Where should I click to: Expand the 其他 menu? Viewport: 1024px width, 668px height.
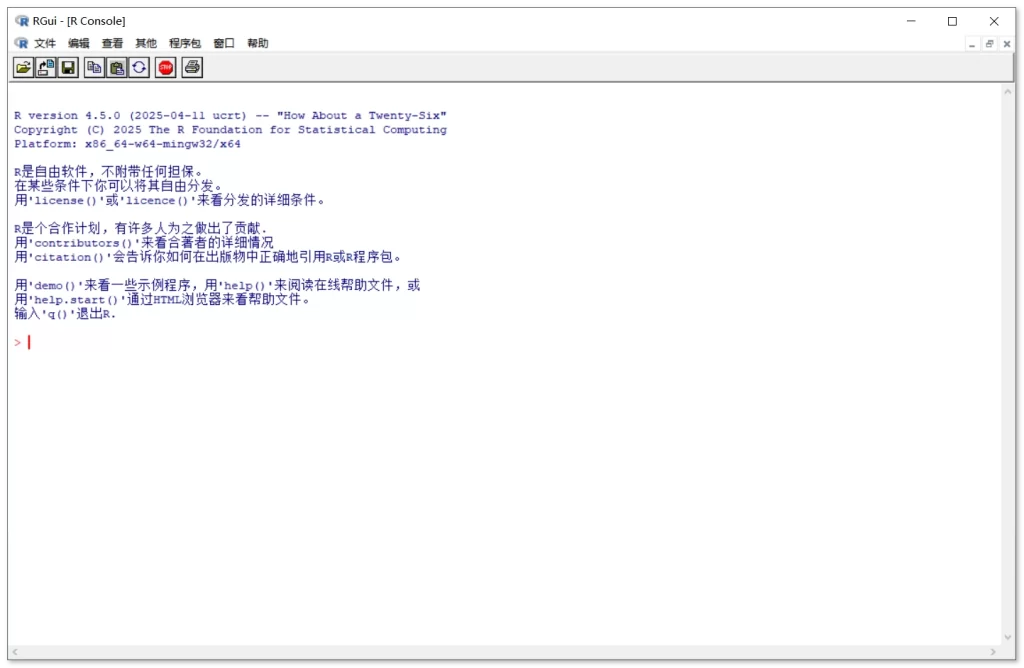pyautogui.click(x=146, y=43)
